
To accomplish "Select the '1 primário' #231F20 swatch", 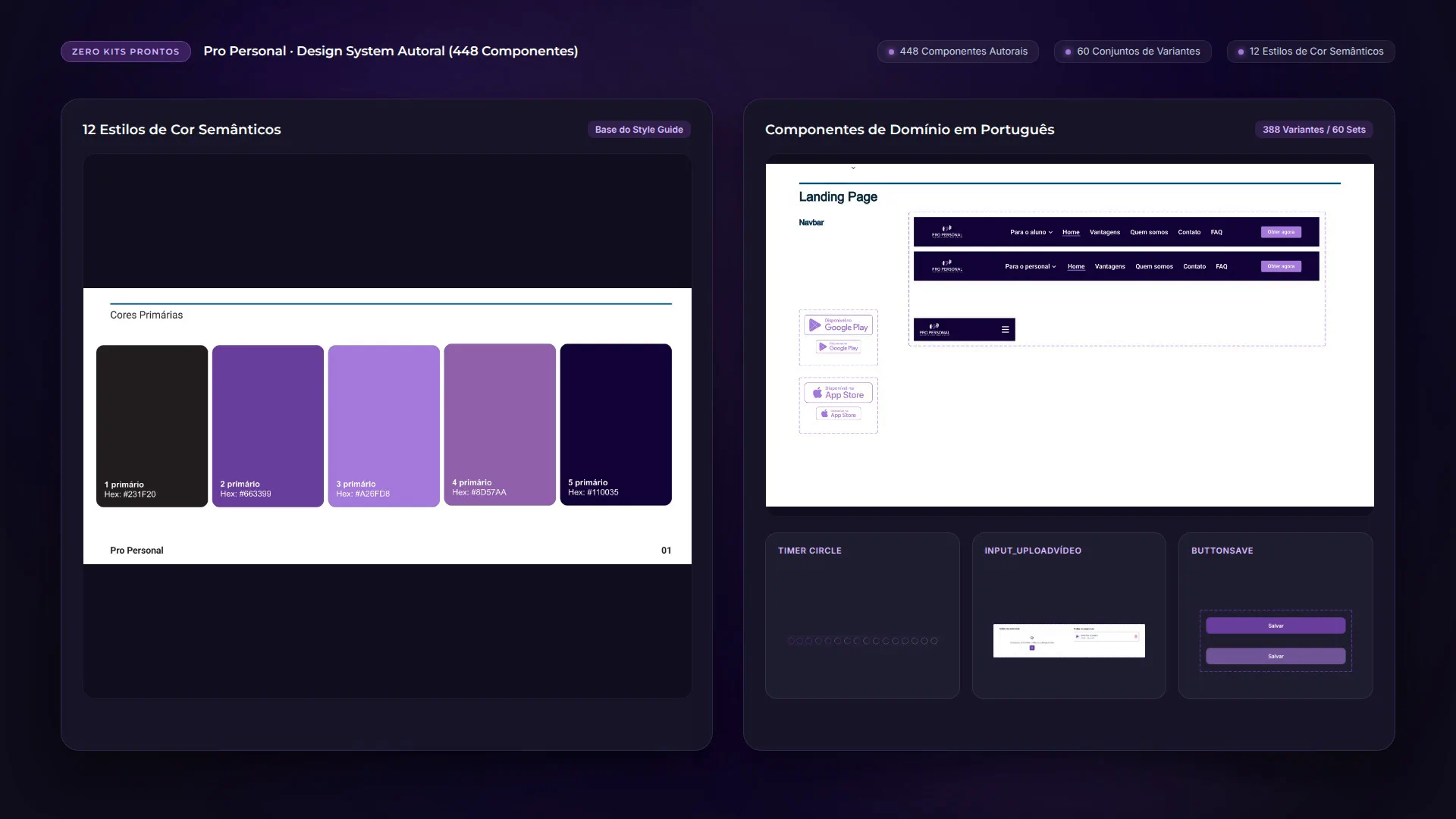I will coord(152,426).
